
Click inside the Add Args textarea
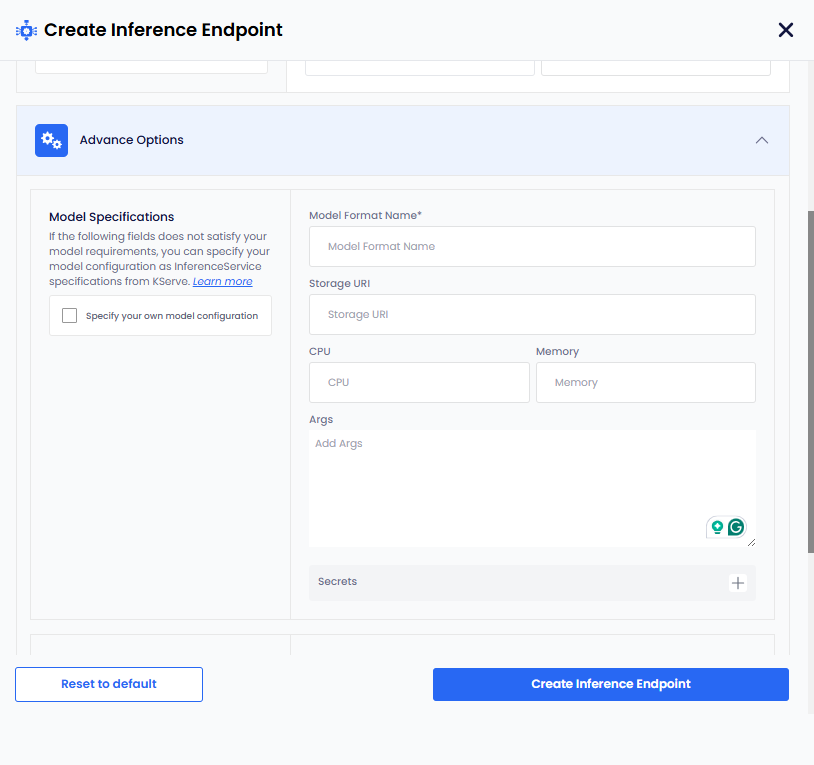pos(532,488)
